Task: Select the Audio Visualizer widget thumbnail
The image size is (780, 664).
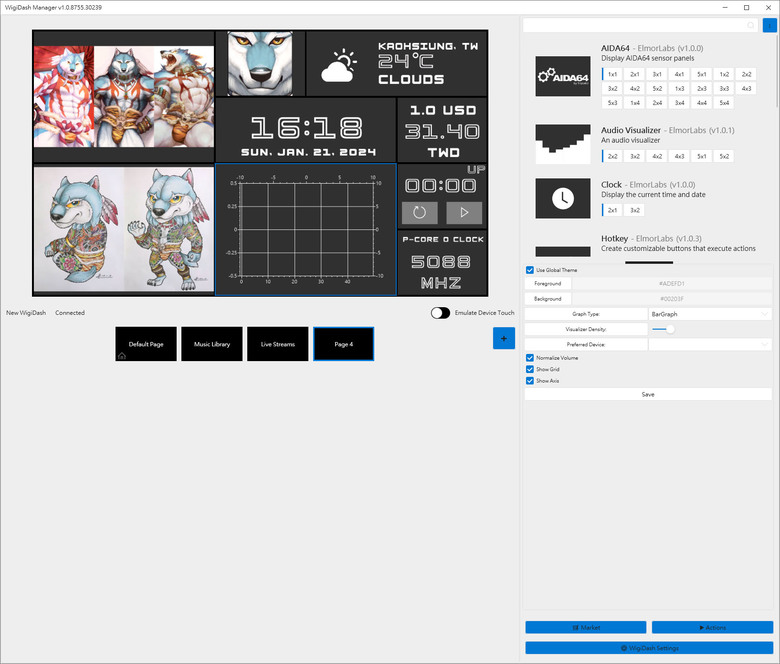Action: pos(563,144)
